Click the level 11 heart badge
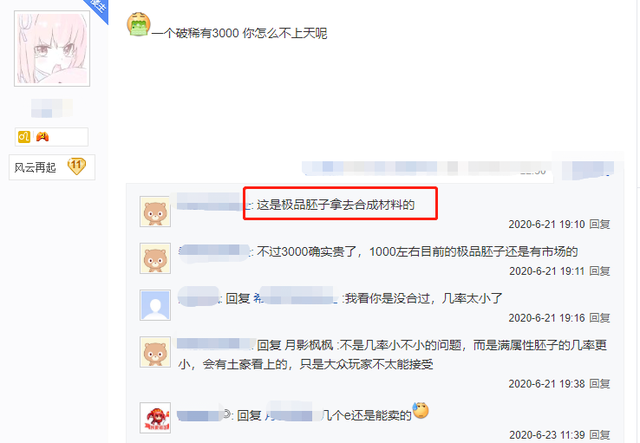Image resolution: width=640 pixels, height=443 pixels. 76,166
